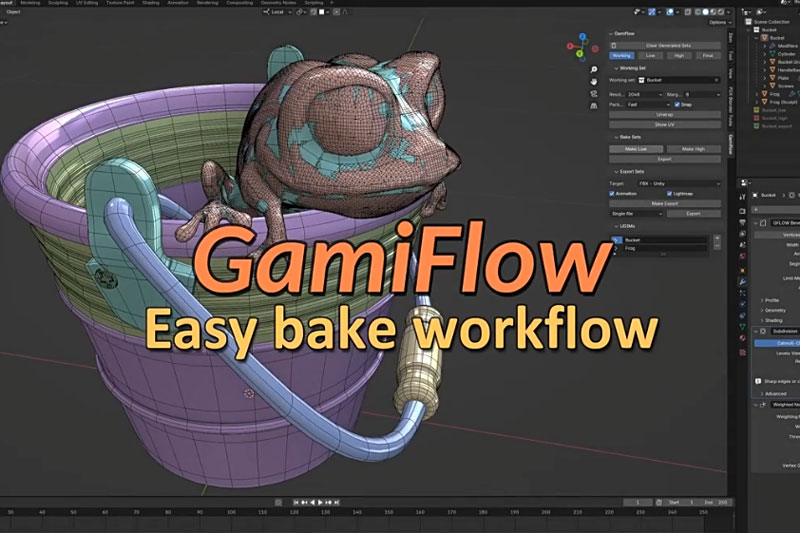Click the green Y axis gizmo ball

(x=580, y=53)
